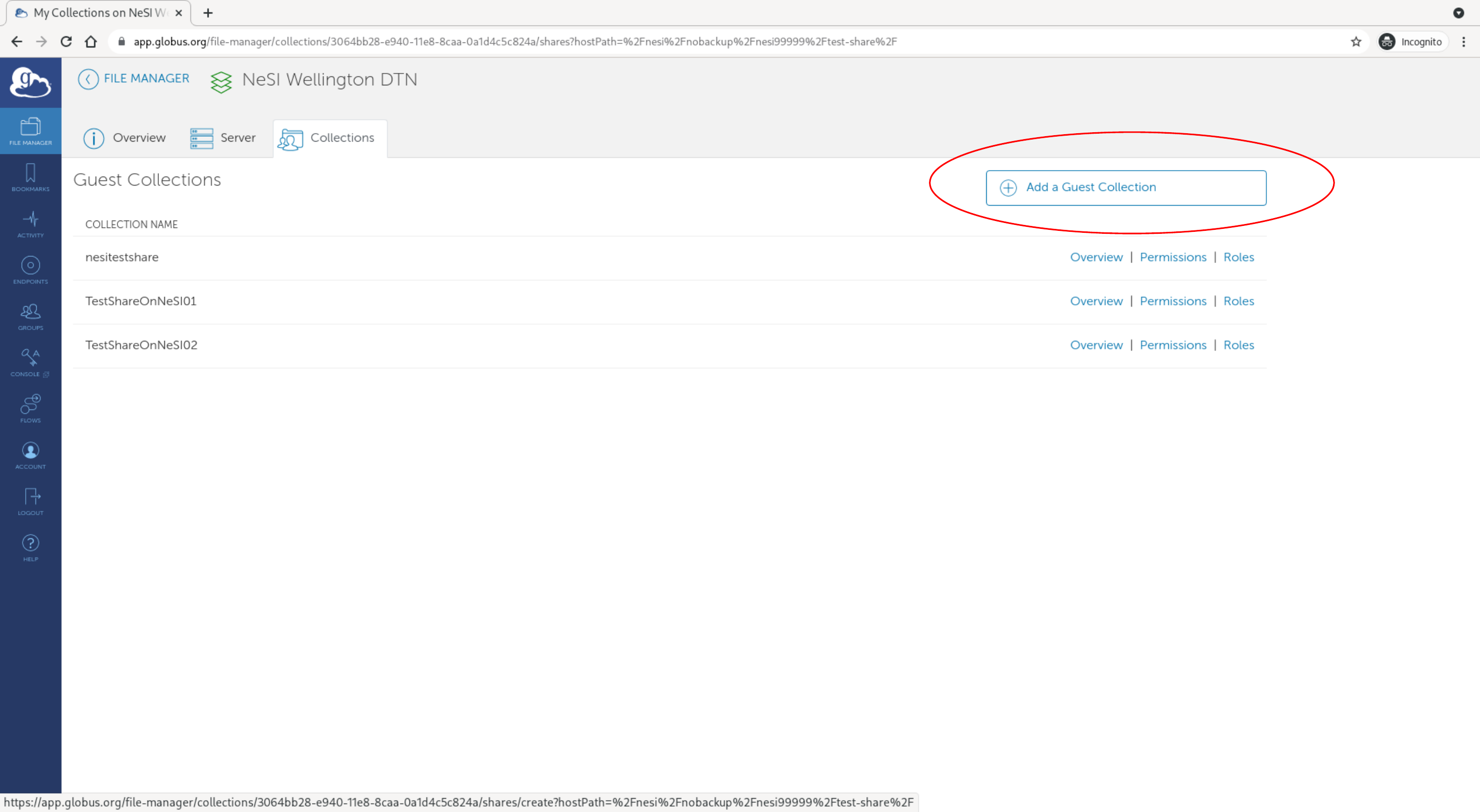Open Permissions for nesitestshare
This screenshot has height=812, width=1480.
coord(1173,257)
